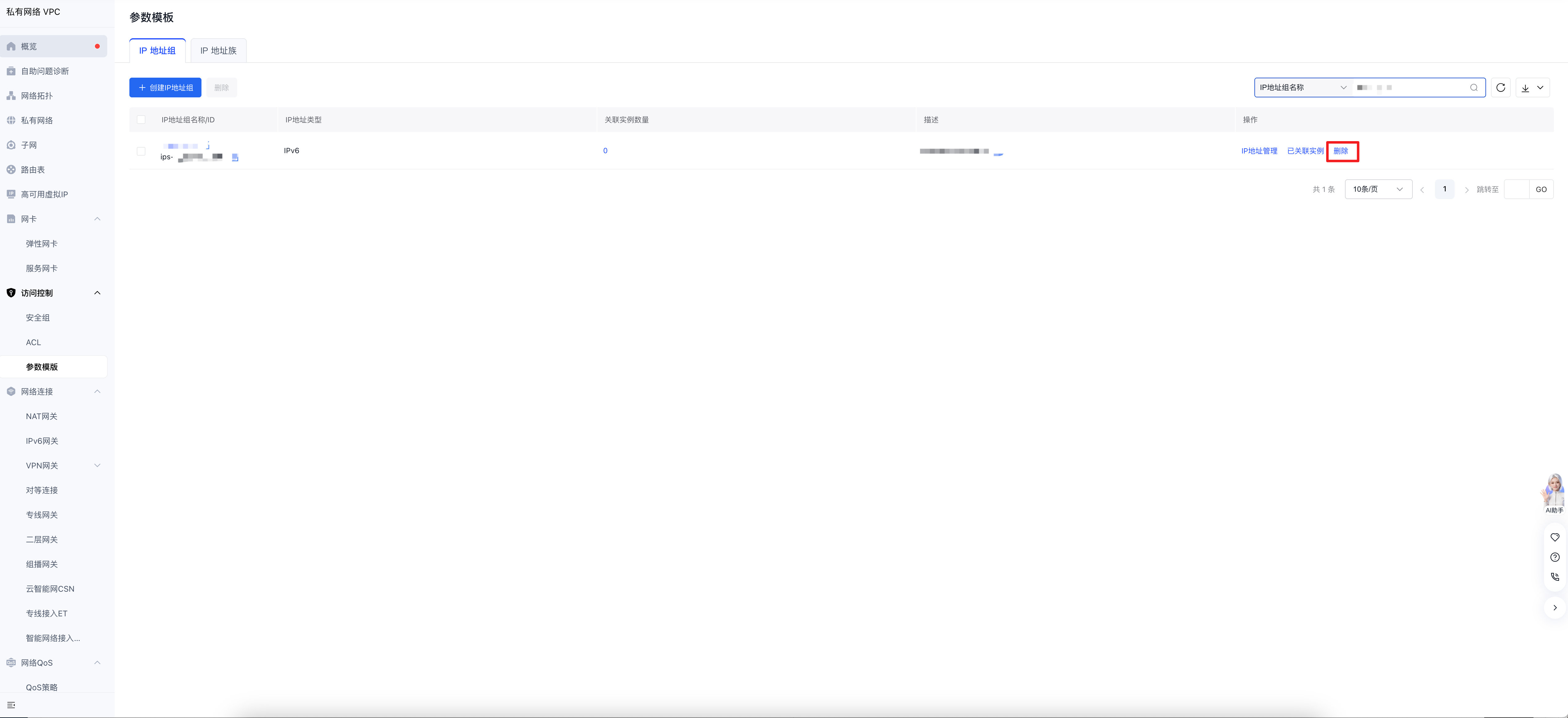This screenshot has width=1568, height=718.
Task: Open the download options dropdown arrow
Action: coord(1540,88)
